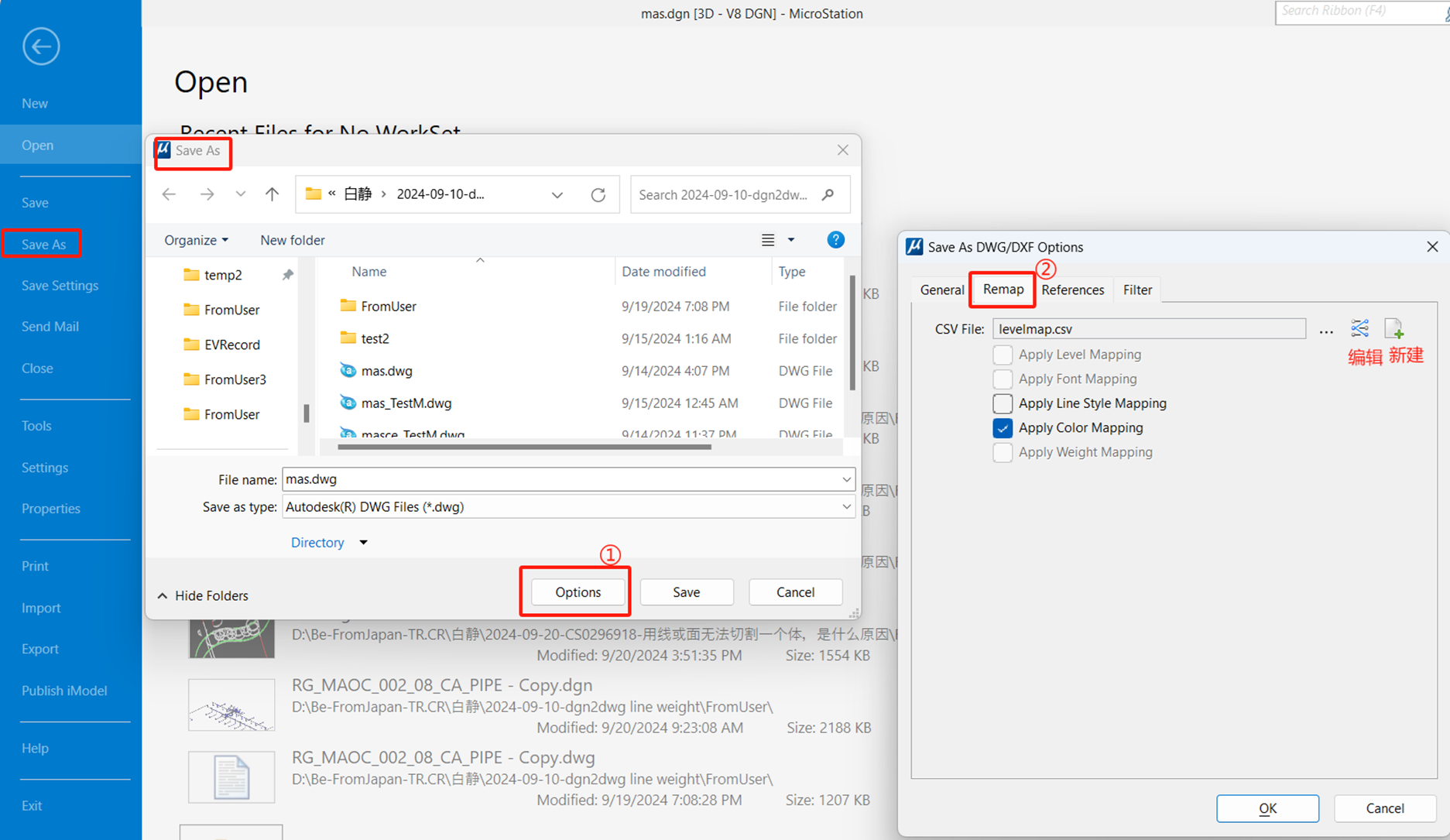Disable Apply Color Mapping
The height and width of the screenshot is (840, 1450).
click(1003, 428)
